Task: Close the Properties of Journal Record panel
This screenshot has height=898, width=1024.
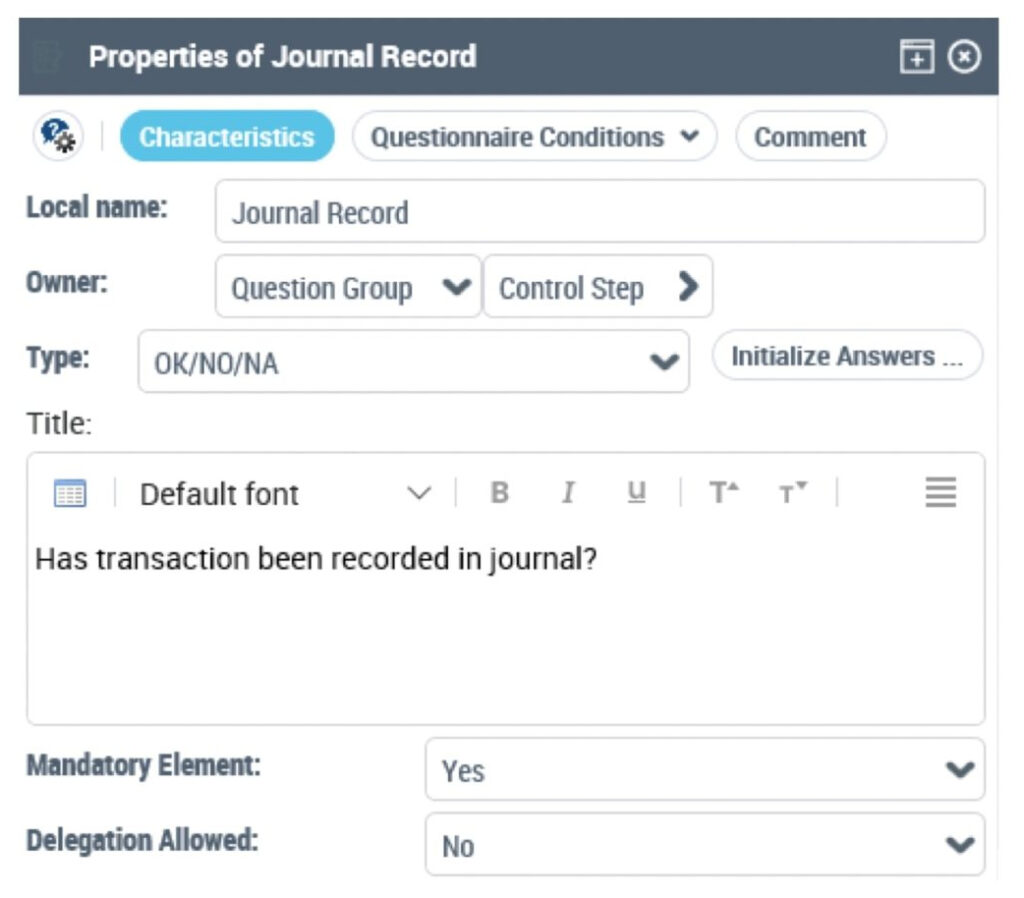Action: [x=964, y=57]
